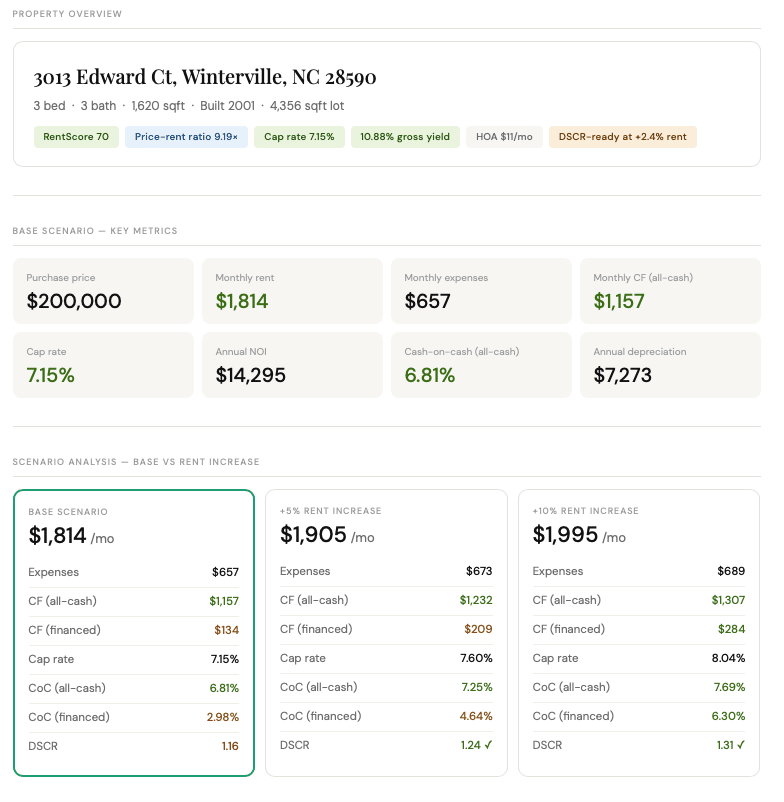The width and height of the screenshot is (784, 802).
Task: Select the Annual depreciation $7,273 card
Action: (x=670, y=365)
